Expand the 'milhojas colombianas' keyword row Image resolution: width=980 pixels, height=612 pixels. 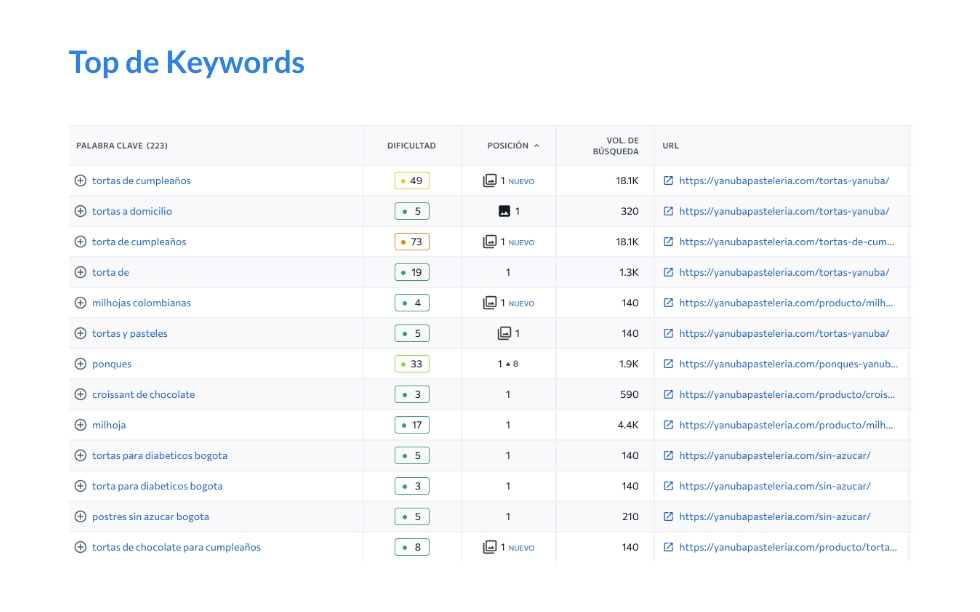point(80,303)
